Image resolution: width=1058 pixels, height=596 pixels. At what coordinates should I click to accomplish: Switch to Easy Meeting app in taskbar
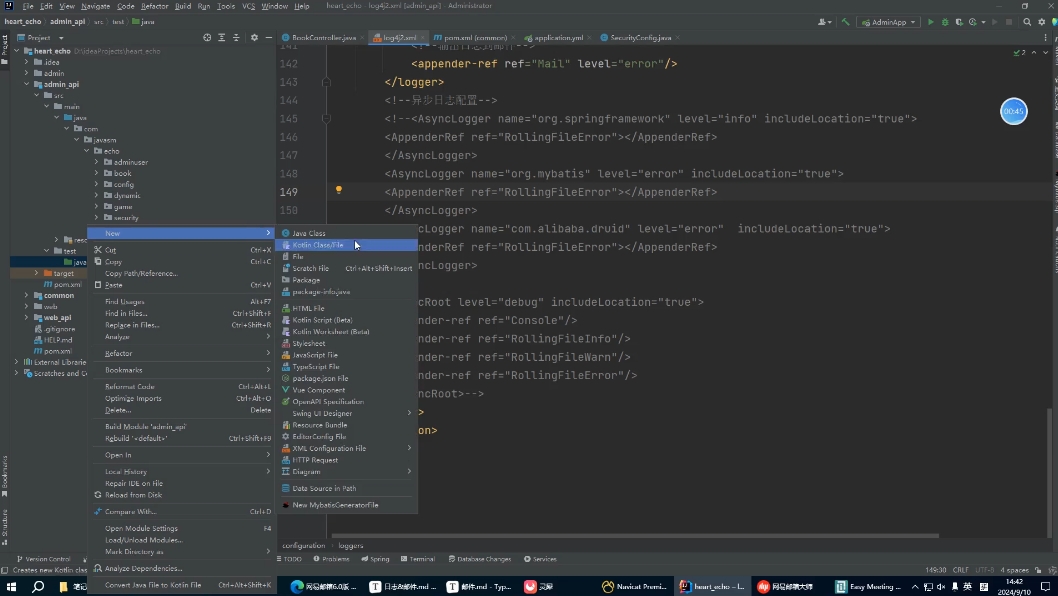pos(868,587)
